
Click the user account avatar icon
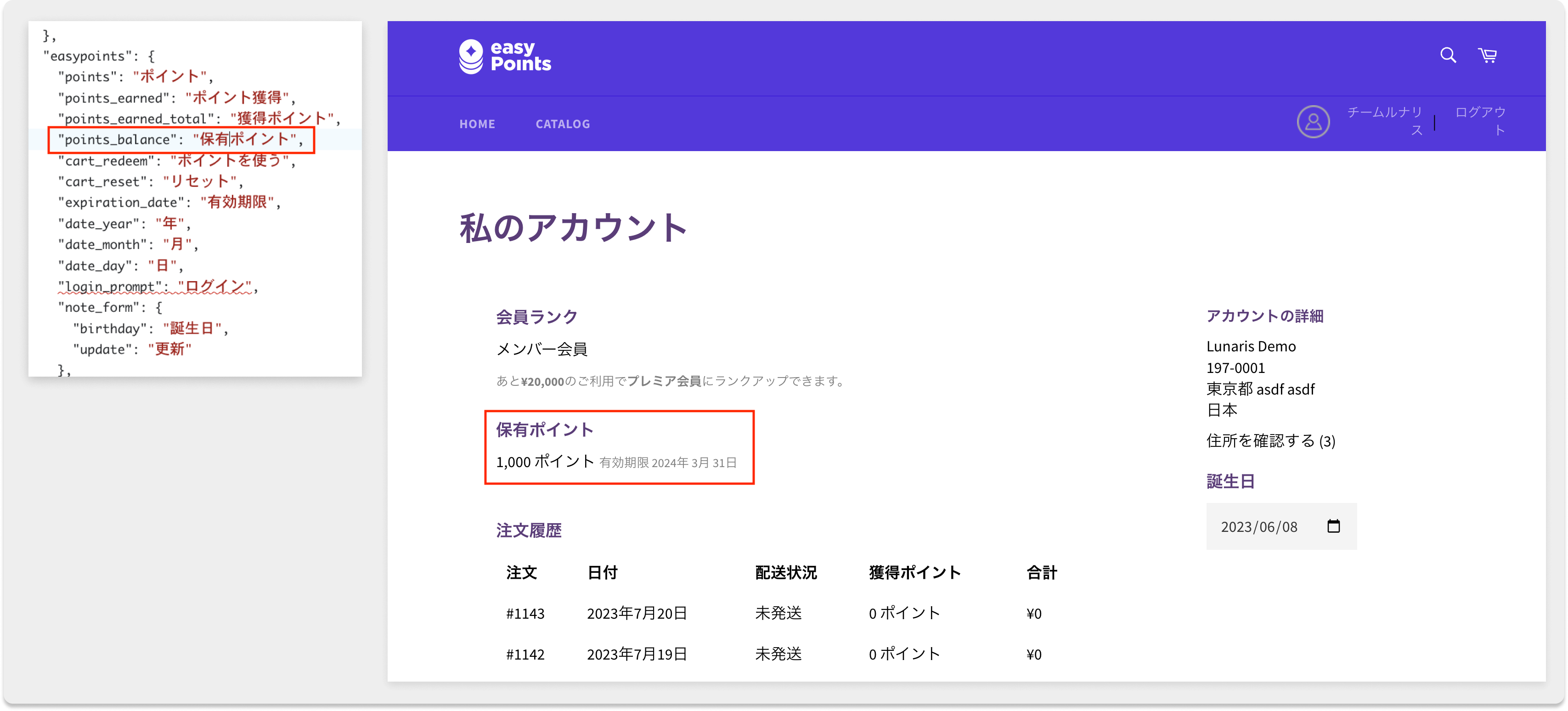point(1313,122)
